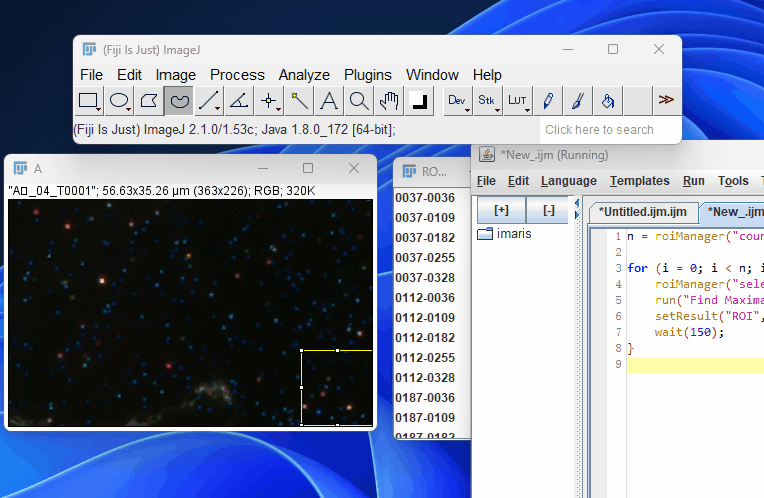Select the Hand scrolling tool
This screenshot has width=764, height=498.
[389, 101]
